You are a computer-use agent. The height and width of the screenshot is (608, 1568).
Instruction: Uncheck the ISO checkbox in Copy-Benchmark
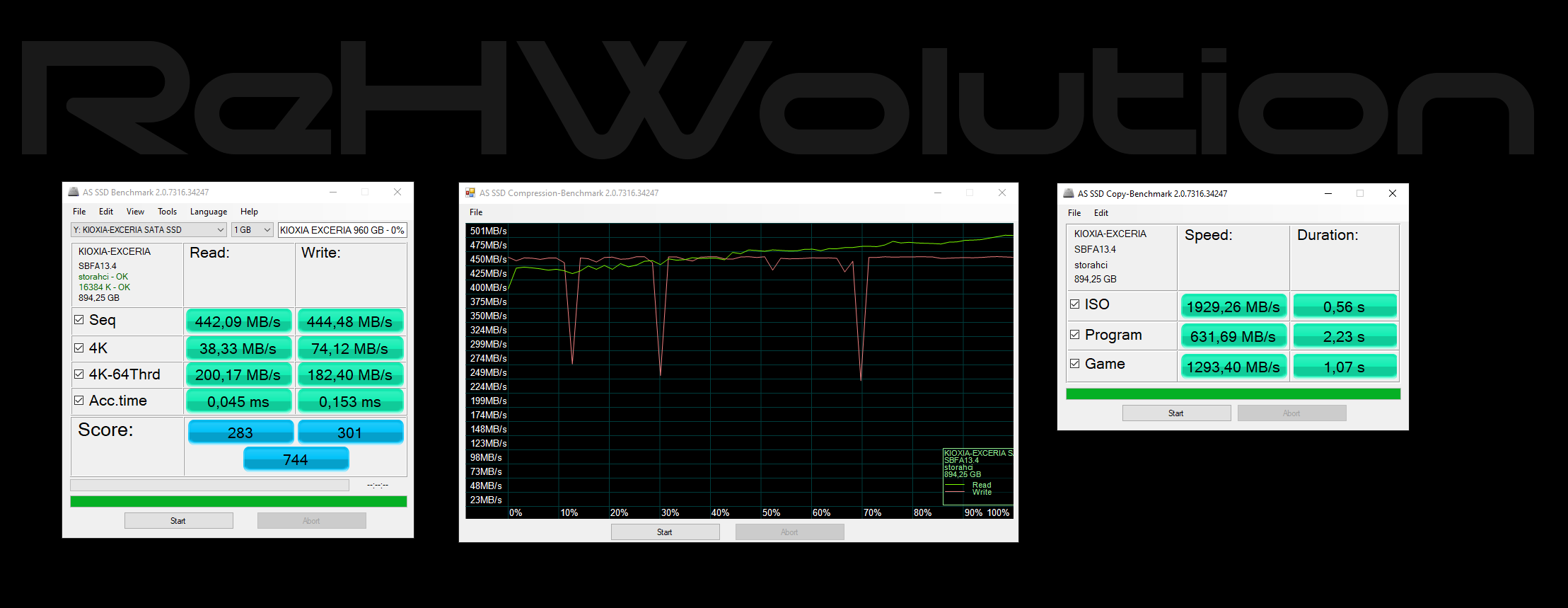(x=1075, y=304)
